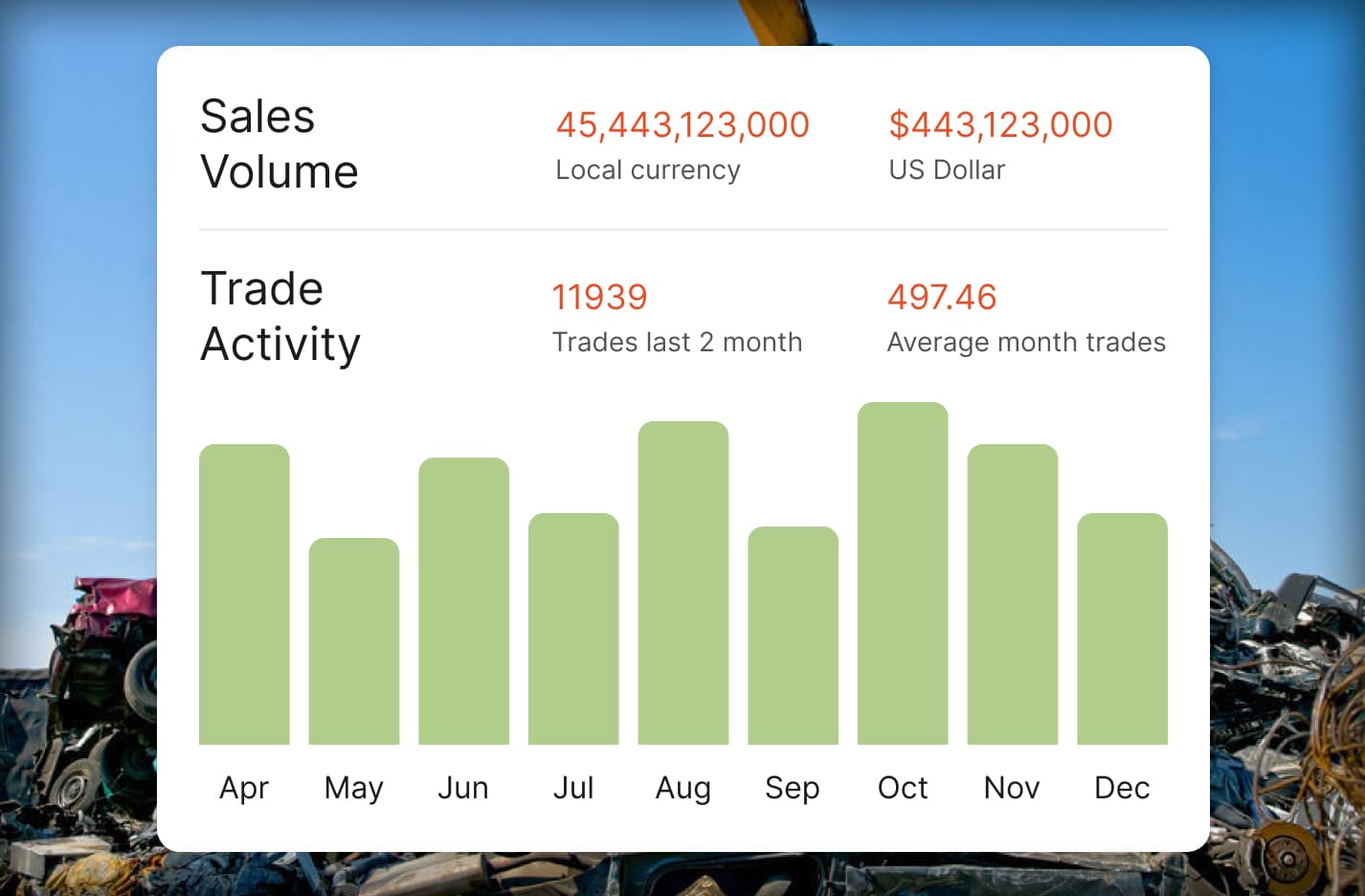Click the 'Trades last 2 month' label
This screenshot has height=896, width=1365.
pyautogui.click(x=677, y=342)
